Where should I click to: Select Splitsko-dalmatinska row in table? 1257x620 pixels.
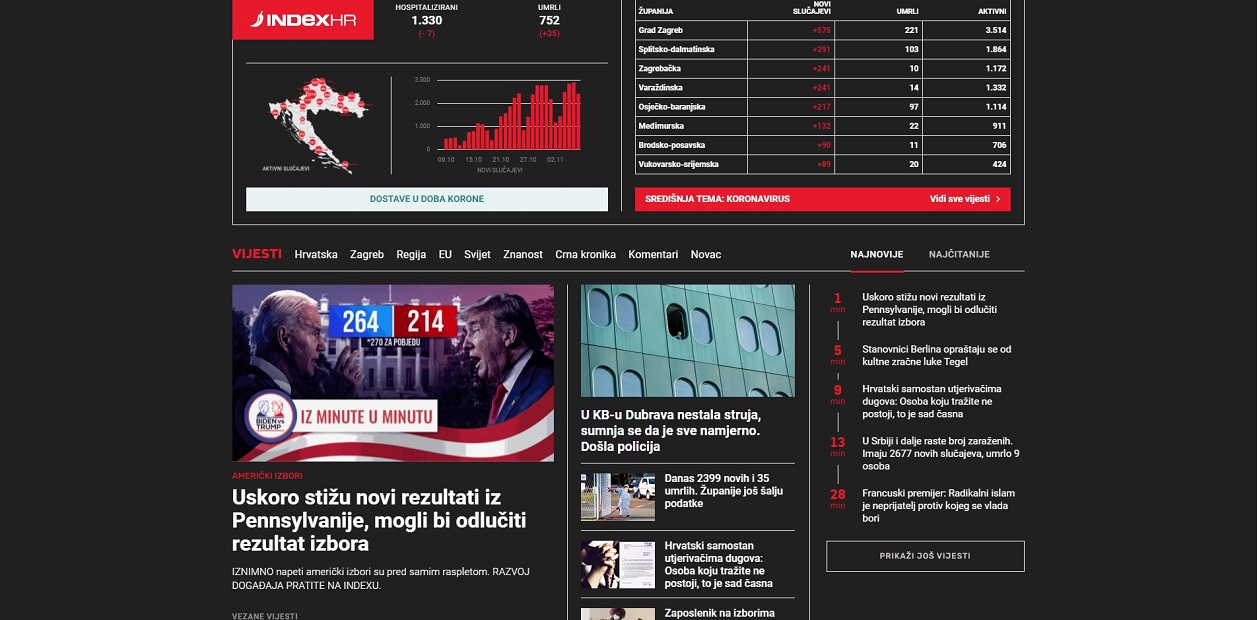823,49
